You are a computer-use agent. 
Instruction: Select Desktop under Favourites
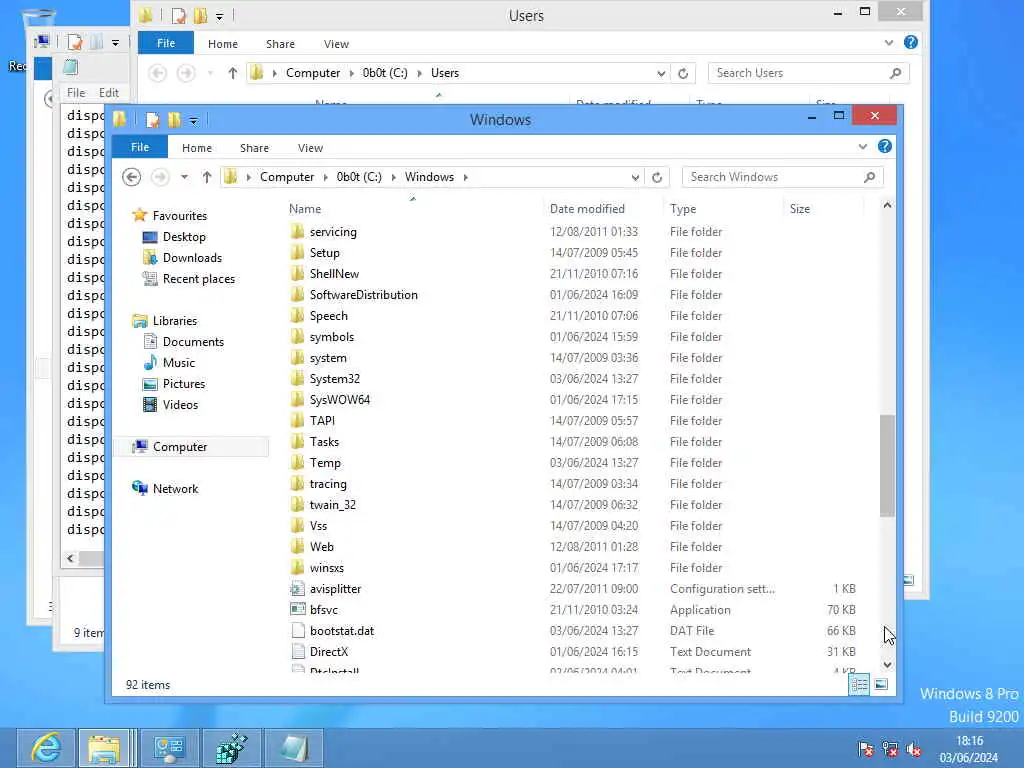click(x=184, y=237)
